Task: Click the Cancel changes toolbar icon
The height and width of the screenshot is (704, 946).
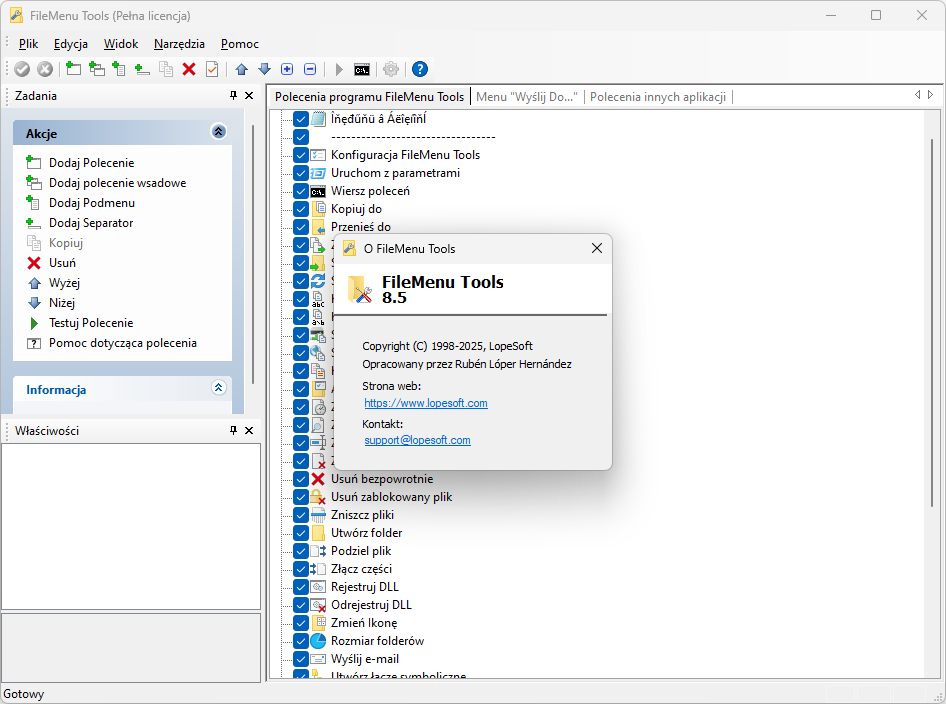Action: pos(45,69)
